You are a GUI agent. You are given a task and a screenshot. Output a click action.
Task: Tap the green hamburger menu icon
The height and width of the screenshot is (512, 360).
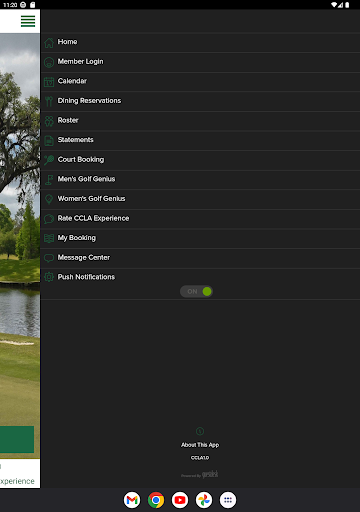pos(28,21)
